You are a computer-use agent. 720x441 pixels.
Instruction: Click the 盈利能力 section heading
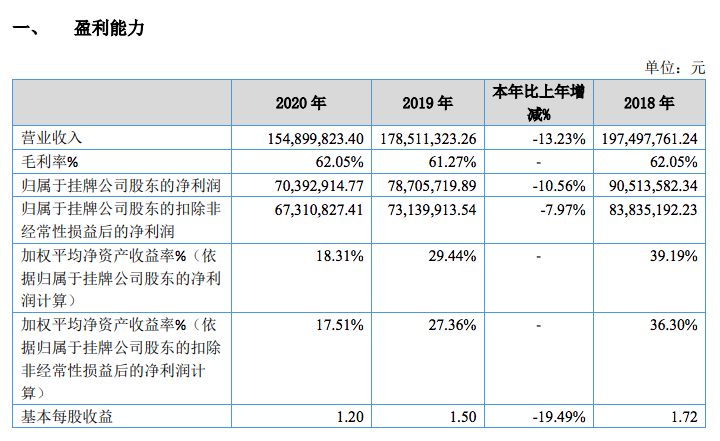(x=110, y=28)
